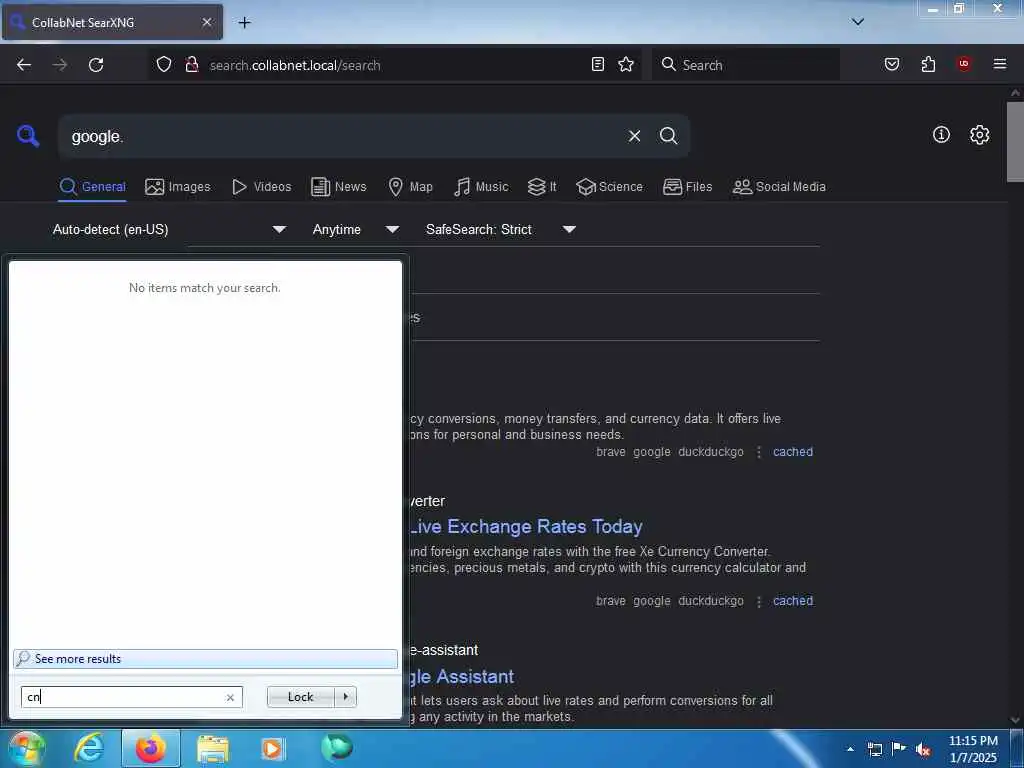Open SearXNG about info icon

[941, 135]
